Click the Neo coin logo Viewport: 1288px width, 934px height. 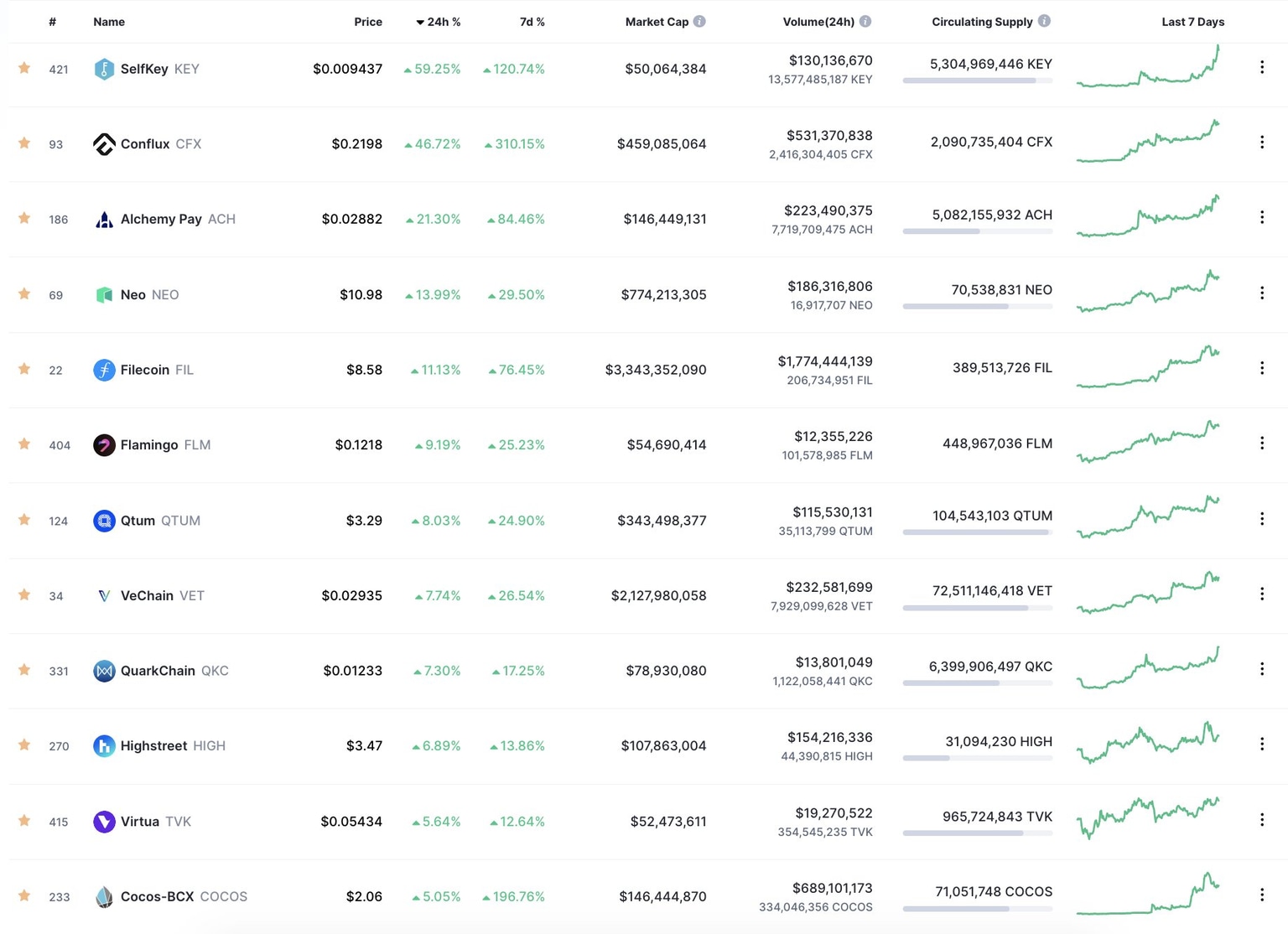click(103, 294)
